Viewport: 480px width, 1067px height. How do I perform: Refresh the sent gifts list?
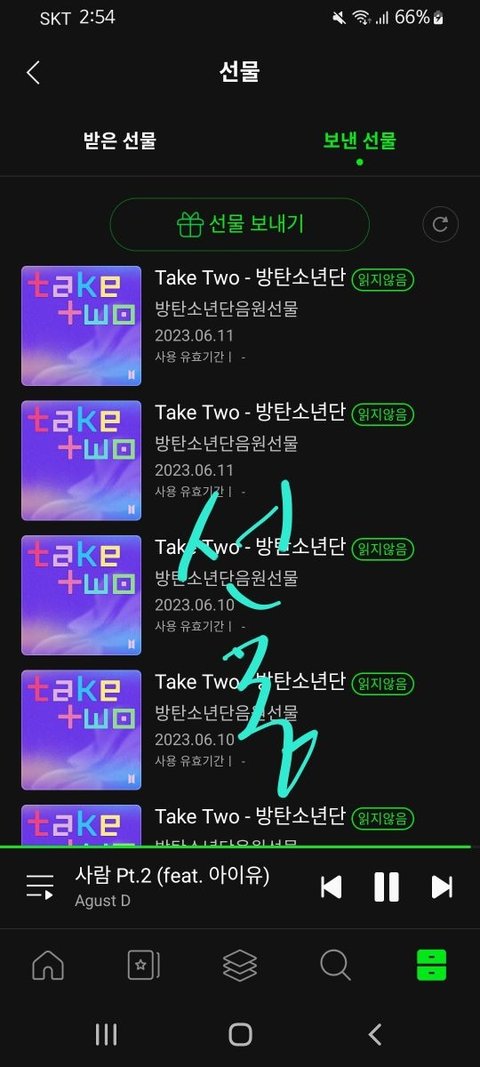coord(441,224)
